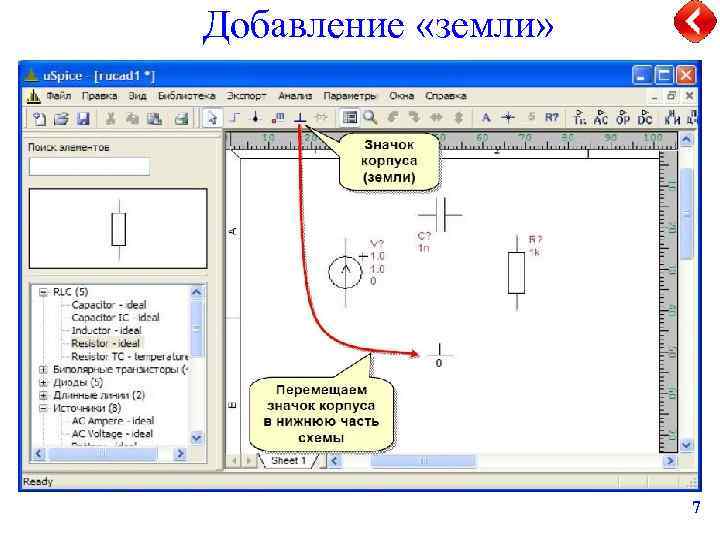Click library tree scroll left arrow
Viewport: 720px width, 540px height.
tap(39, 454)
